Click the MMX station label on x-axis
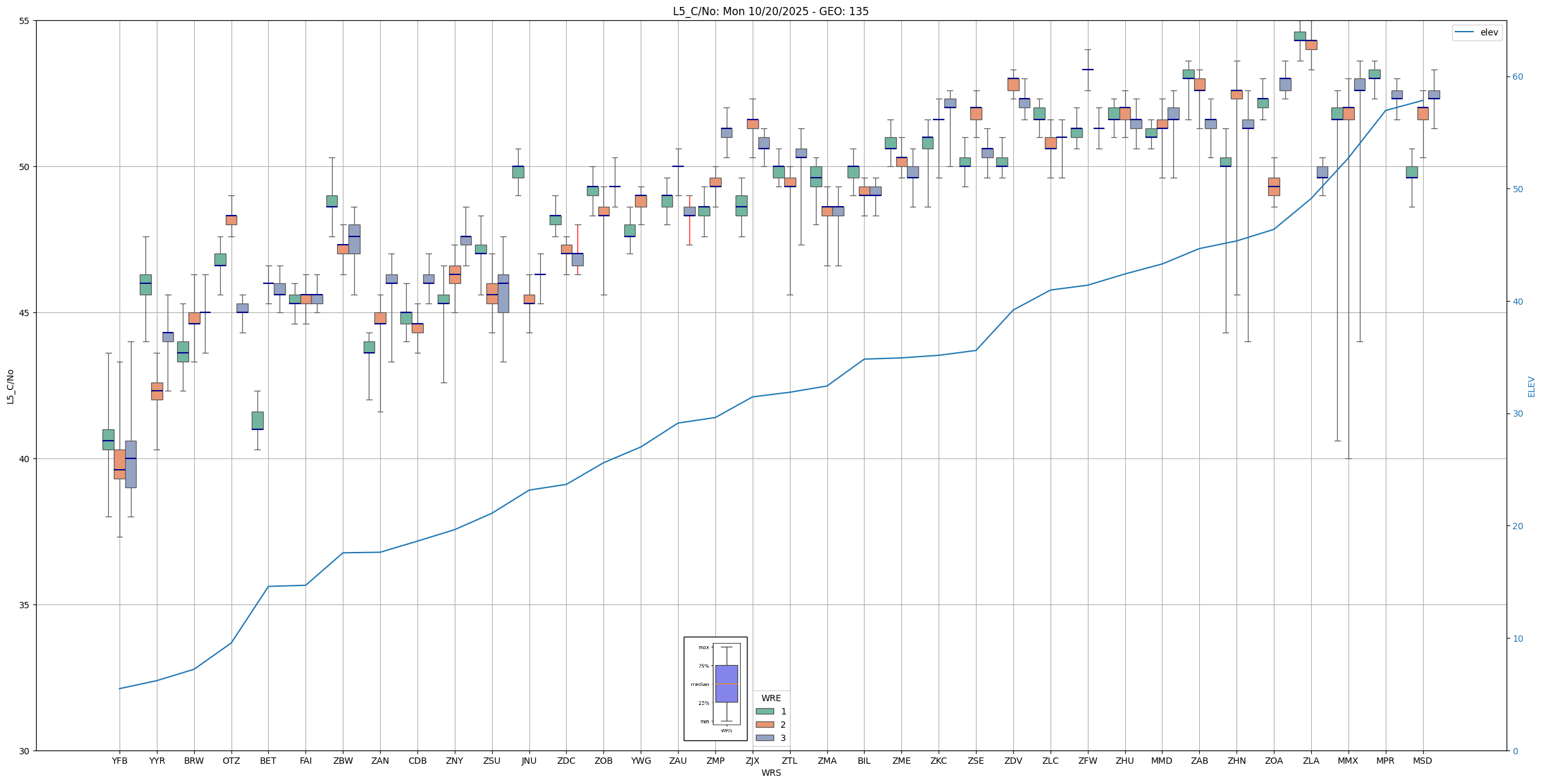 coord(1348,761)
